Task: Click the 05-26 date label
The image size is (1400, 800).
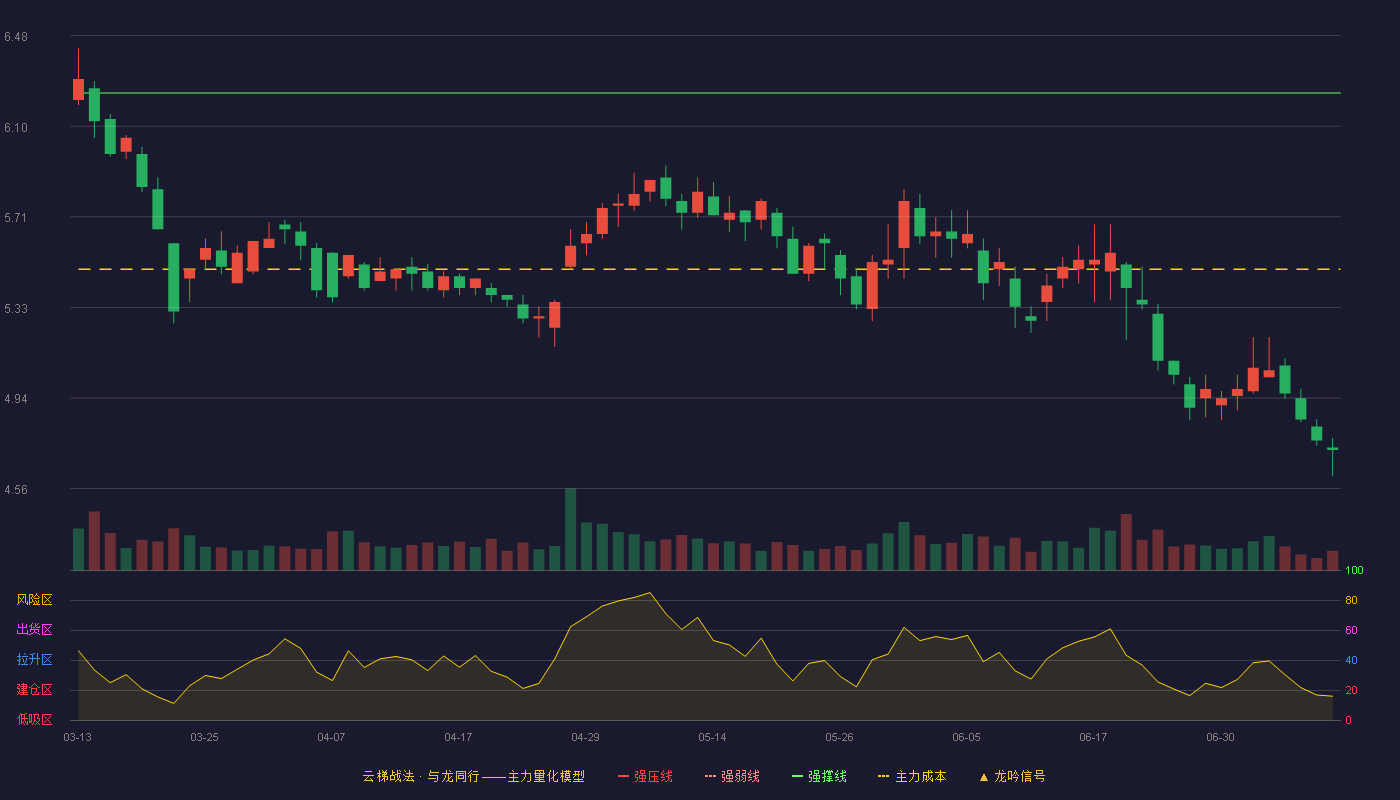Action: click(839, 737)
